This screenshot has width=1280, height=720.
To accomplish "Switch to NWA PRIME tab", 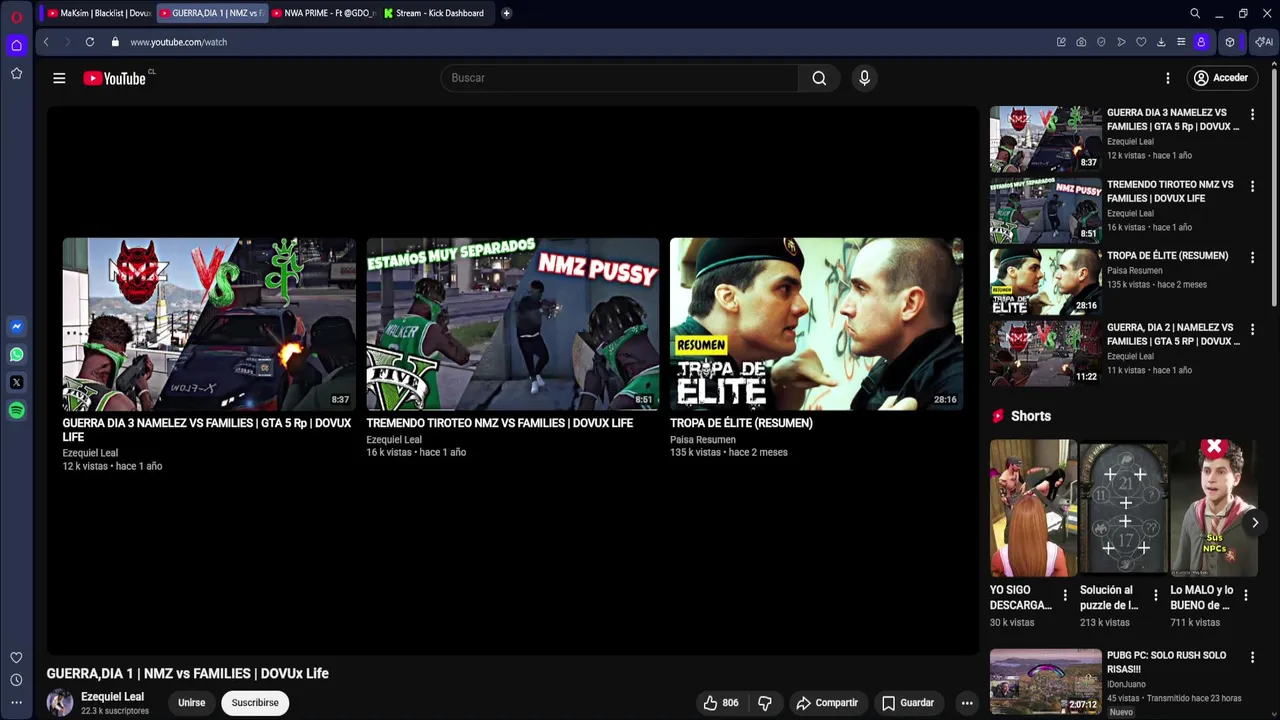I will coord(323,13).
